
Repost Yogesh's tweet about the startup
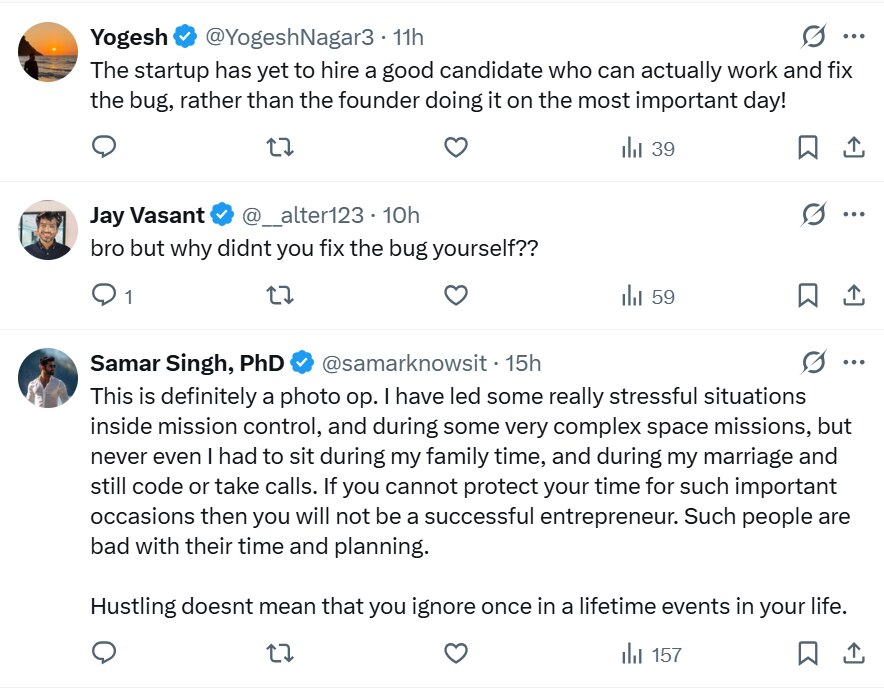tap(281, 148)
